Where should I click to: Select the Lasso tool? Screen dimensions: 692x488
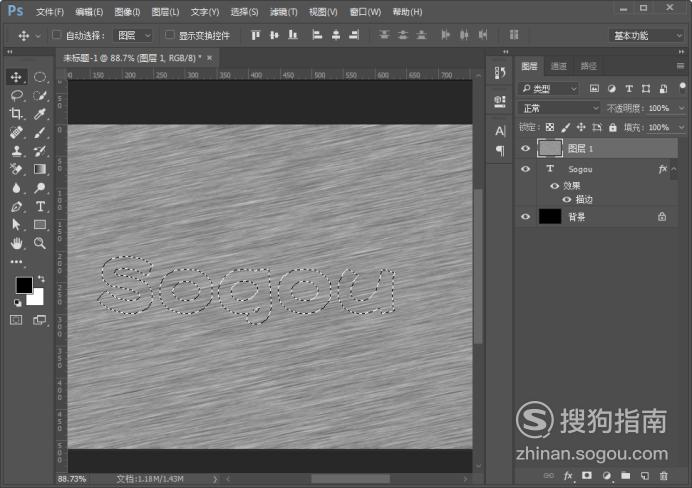click(16, 95)
